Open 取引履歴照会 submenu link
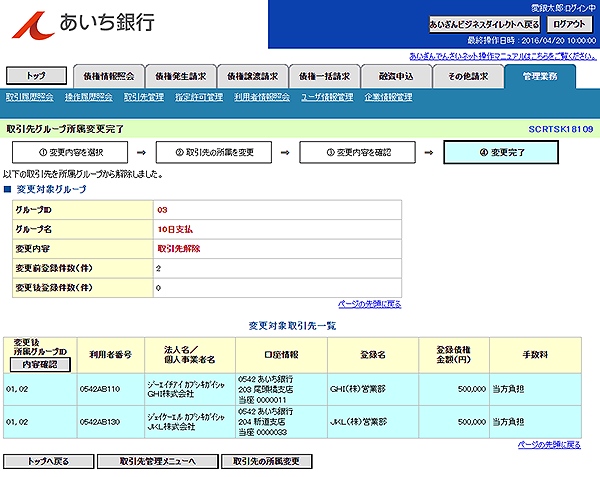 (x=29, y=97)
